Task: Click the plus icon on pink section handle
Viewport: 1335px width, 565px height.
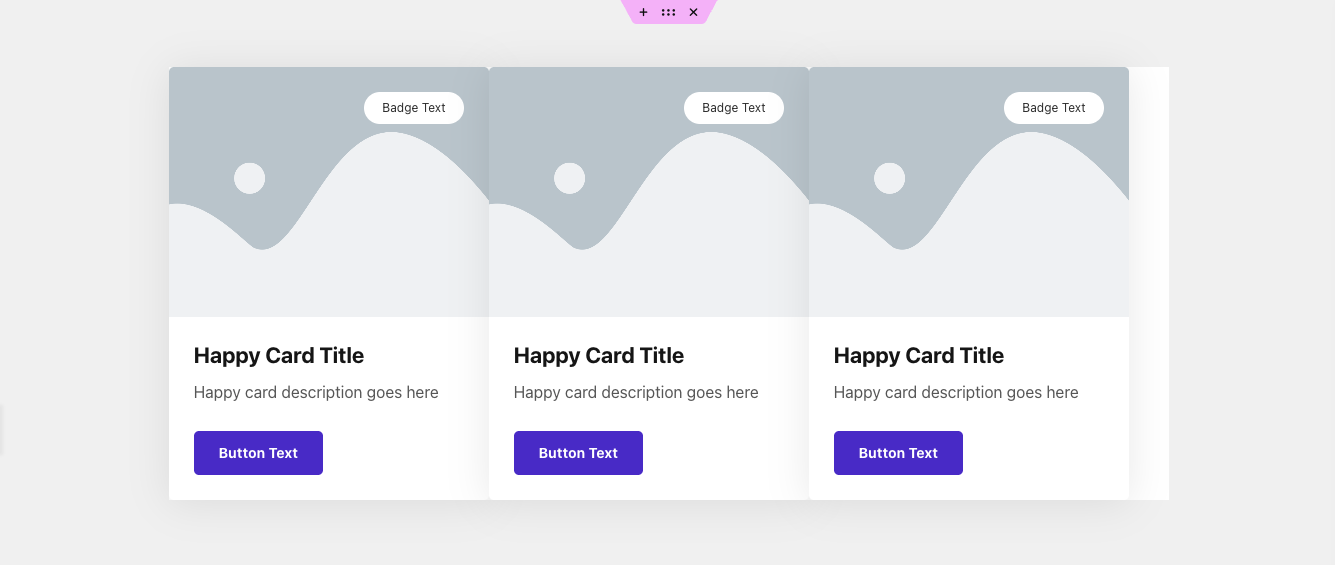Action: (643, 12)
